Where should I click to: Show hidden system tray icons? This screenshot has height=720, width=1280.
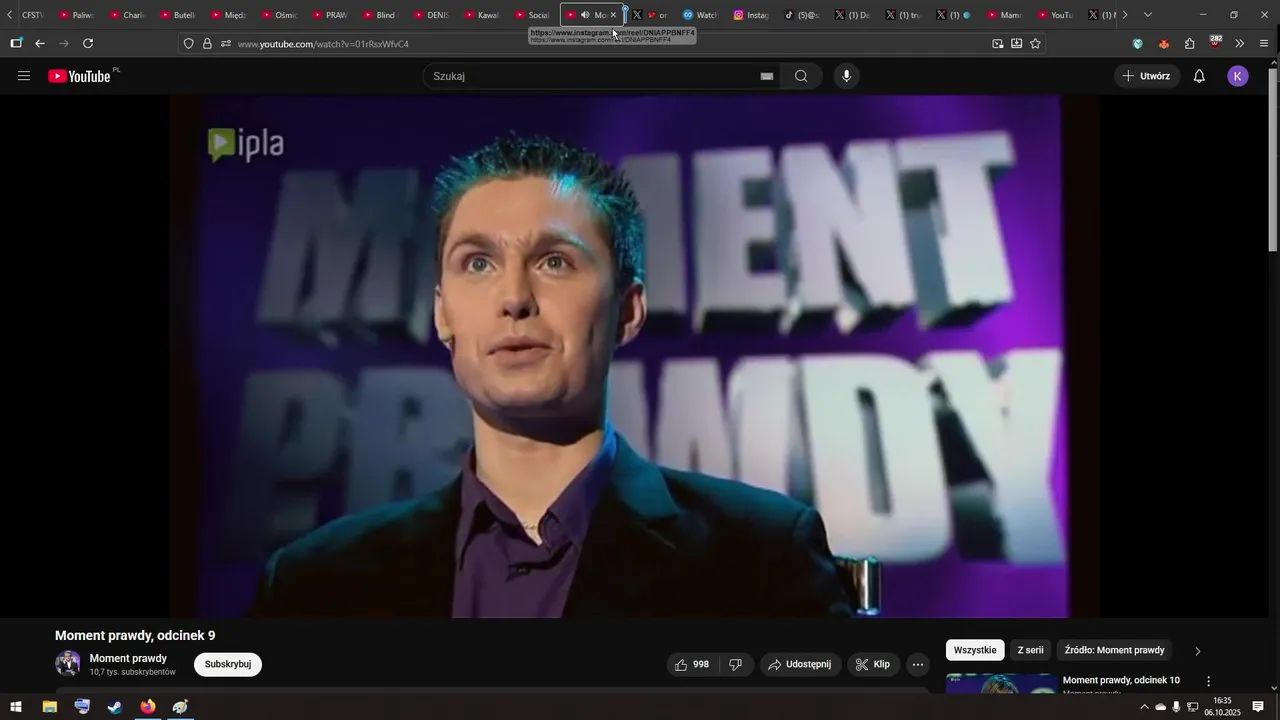[x=1144, y=707]
